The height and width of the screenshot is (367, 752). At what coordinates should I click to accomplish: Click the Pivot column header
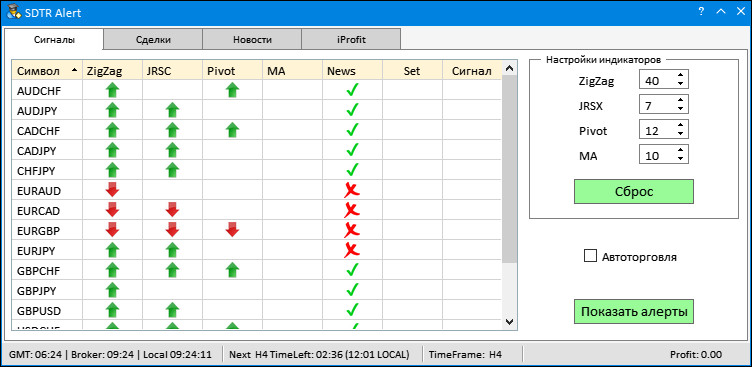click(233, 71)
